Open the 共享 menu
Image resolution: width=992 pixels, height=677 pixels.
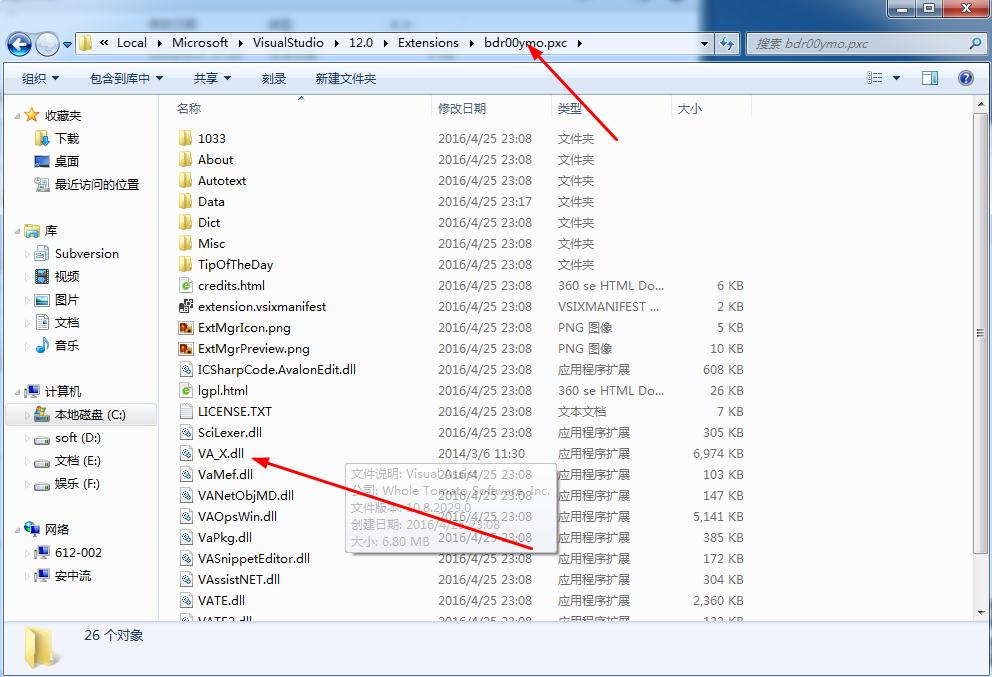click(x=212, y=78)
